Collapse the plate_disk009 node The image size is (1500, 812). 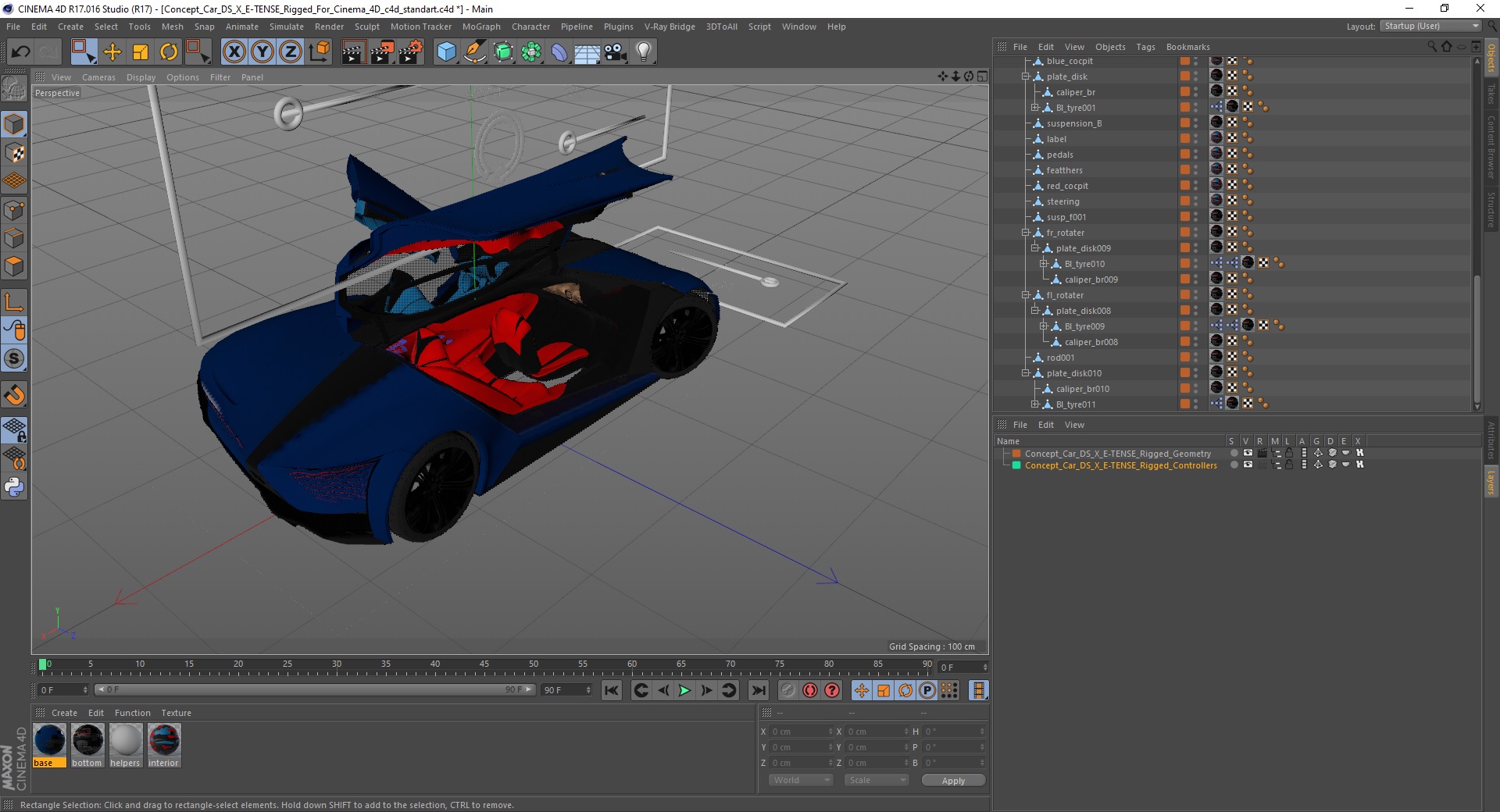[1034, 248]
